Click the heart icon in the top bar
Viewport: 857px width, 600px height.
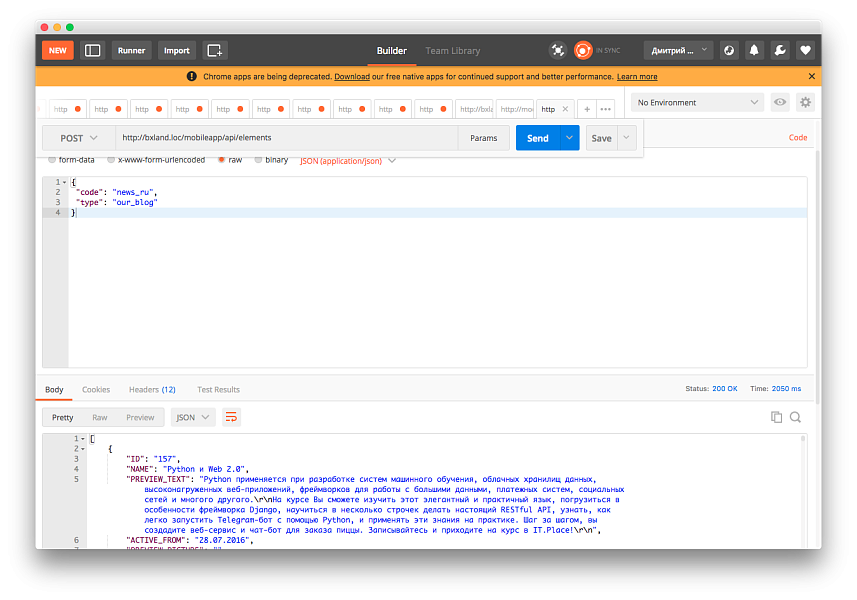[805, 49]
